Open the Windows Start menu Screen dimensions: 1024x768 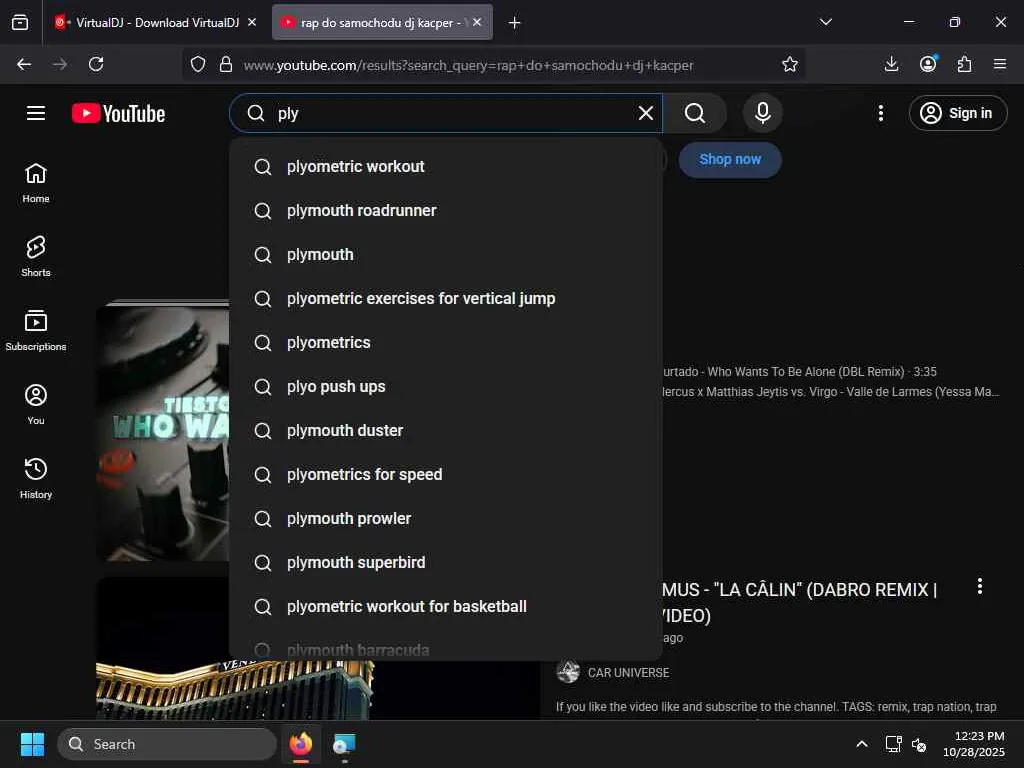point(32,744)
